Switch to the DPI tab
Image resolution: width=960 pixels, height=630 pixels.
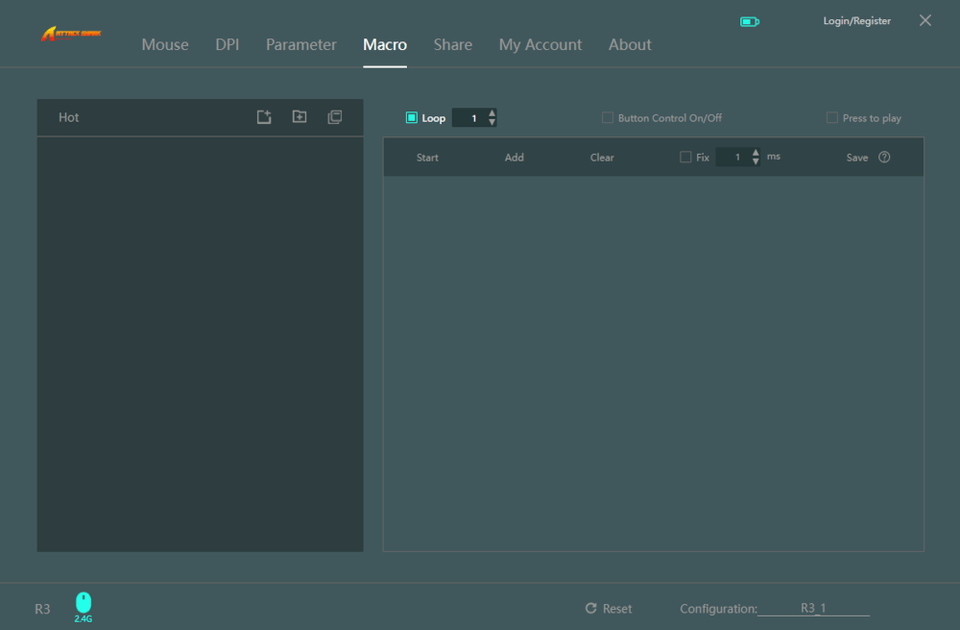click(227, 44)
